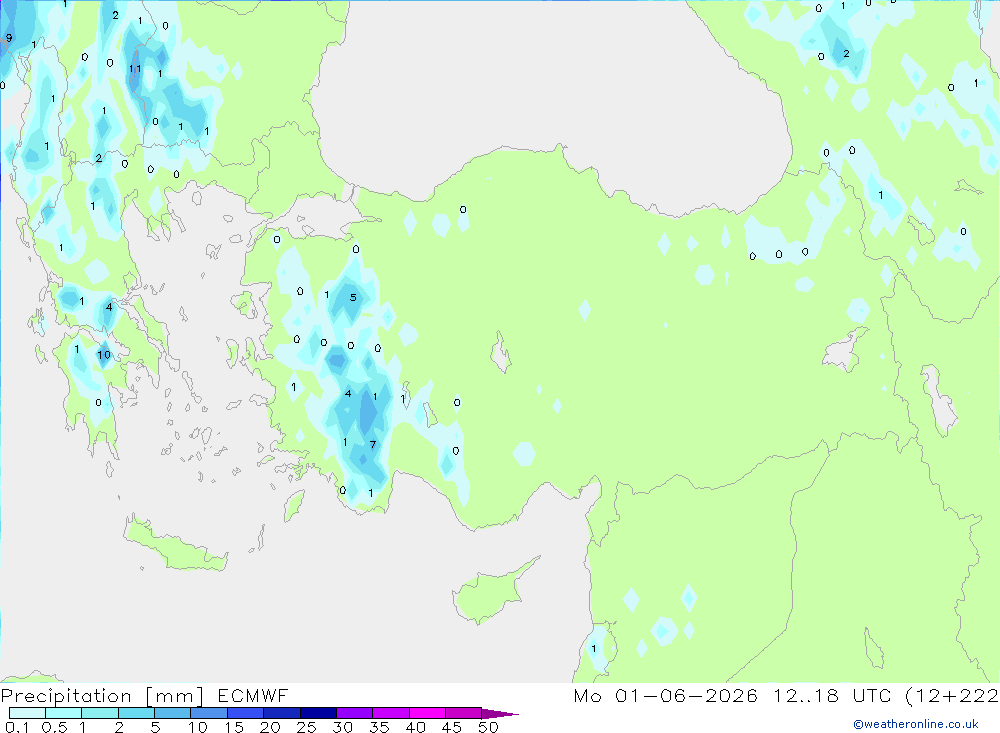Viewport: 1000px width, 733px height.
Task: Click the 30–35 mm purple legend swatch
Action: [x=354, y=713]
